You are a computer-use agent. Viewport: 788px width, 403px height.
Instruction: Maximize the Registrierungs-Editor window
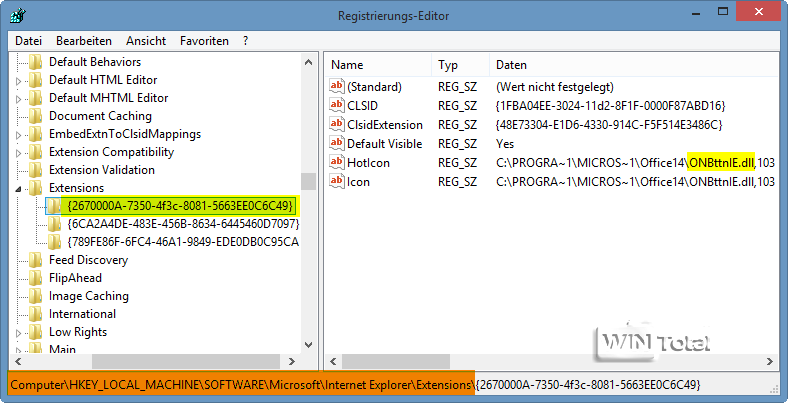[723, 11]
